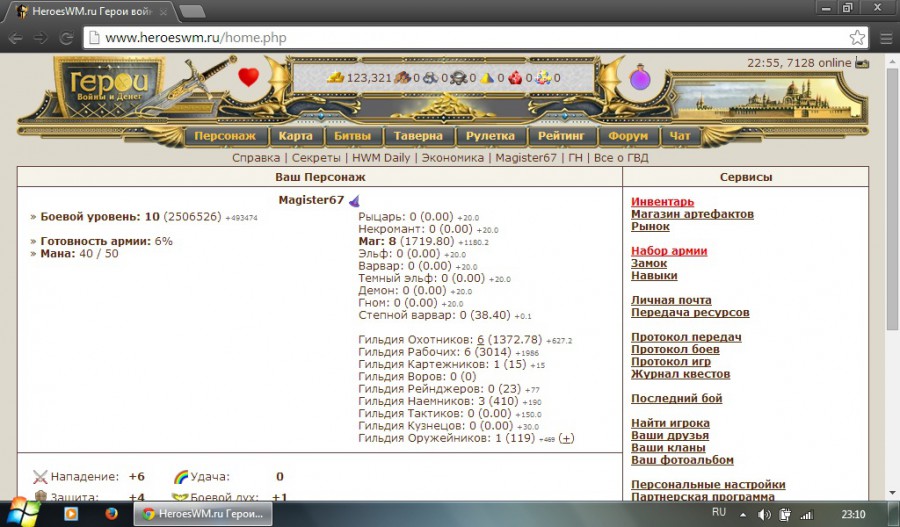Open the Персонаж menu tab
Image resolution: width=900 pixels, height=527 pixels.
tap(225, 136)
